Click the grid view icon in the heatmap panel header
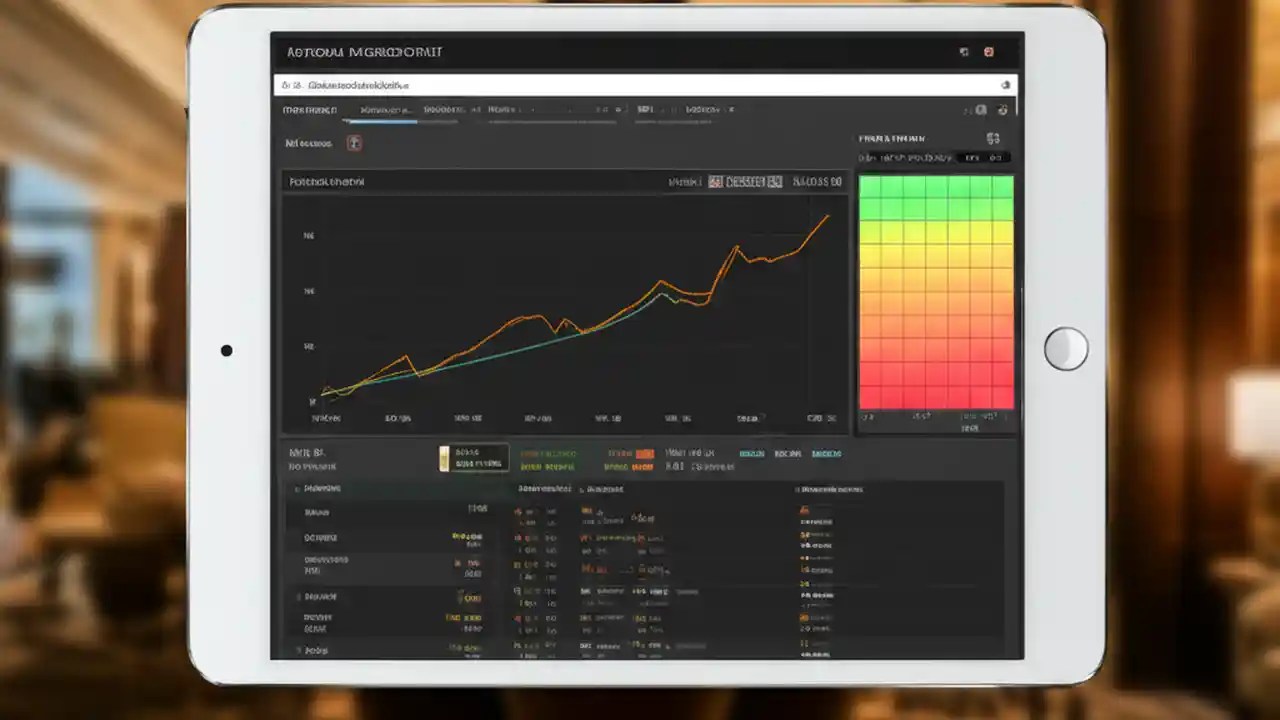1280x720 pixels. (x=993, y=139)
